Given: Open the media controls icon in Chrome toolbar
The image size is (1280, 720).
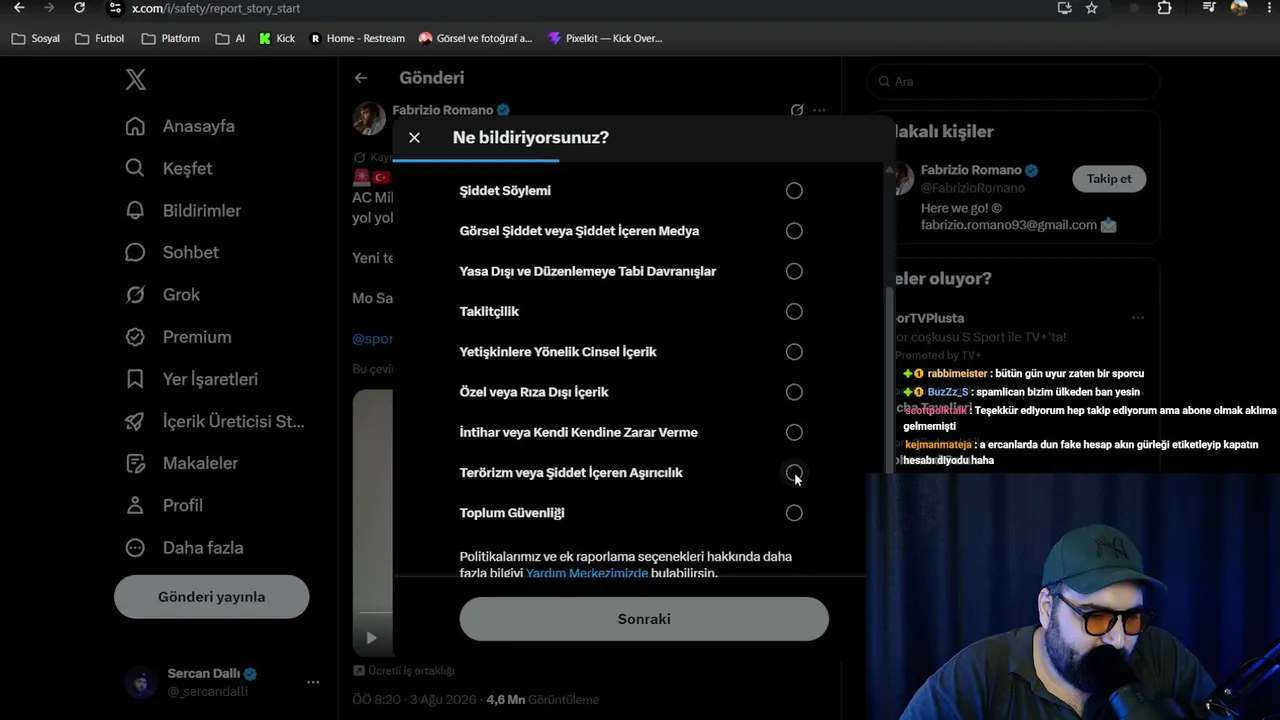Looking at the screenshot, I should (x=1210, y=8).
